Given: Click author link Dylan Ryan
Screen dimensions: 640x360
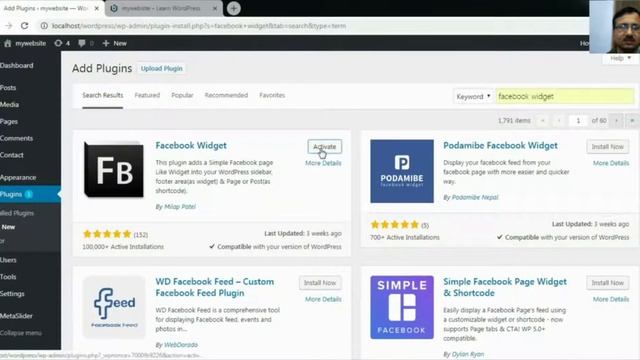Looking at the screenshot, I should click(468, 354).
